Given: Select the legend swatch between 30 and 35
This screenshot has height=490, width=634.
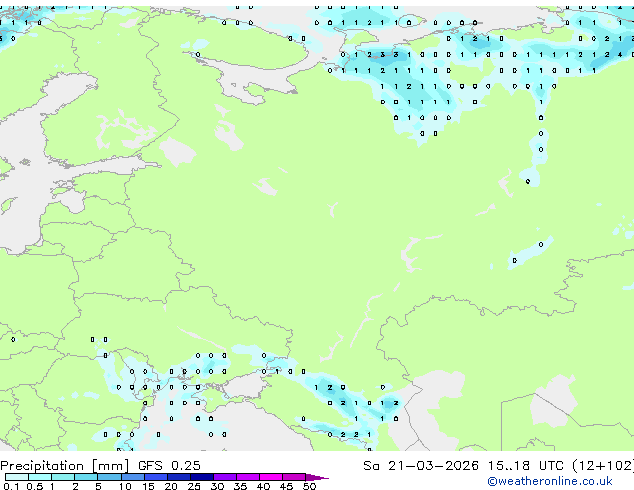Looking at the screenshot, I should pos(225,477).
